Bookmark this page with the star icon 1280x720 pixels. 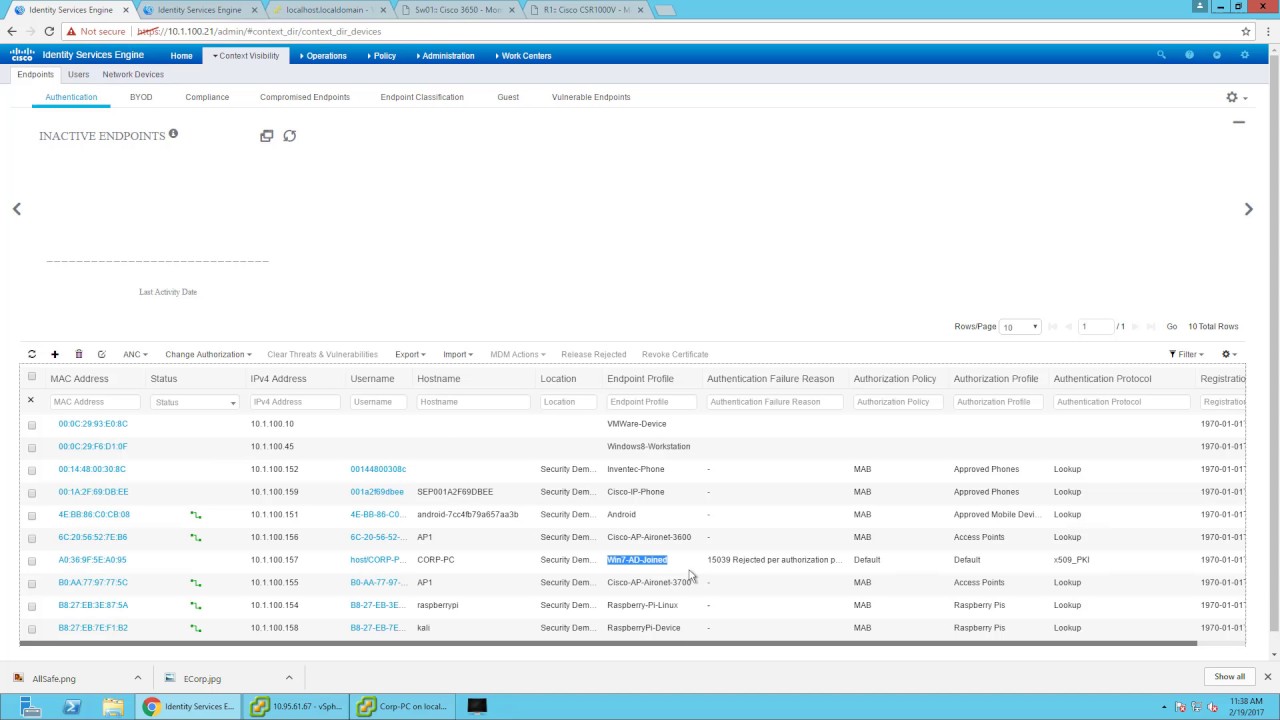click(x=1246, y=31)
